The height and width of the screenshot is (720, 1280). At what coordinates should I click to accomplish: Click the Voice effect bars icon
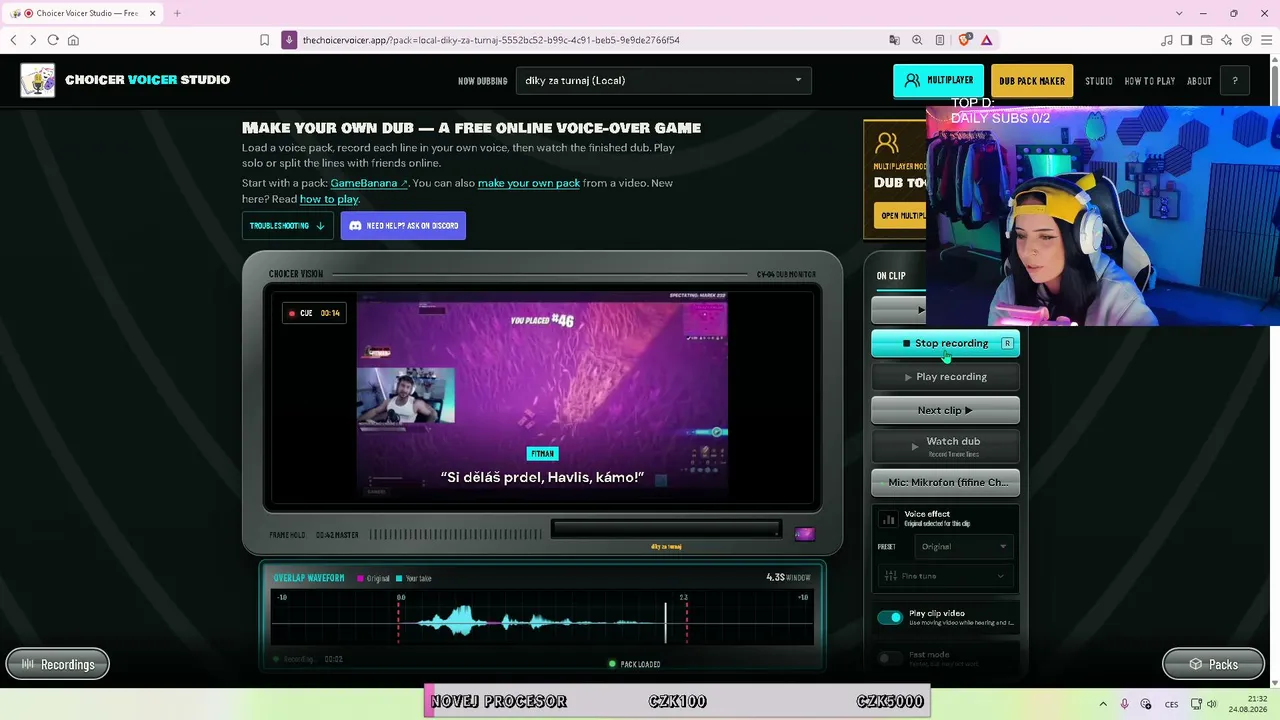pyautogui.click(x=888, y=518)
